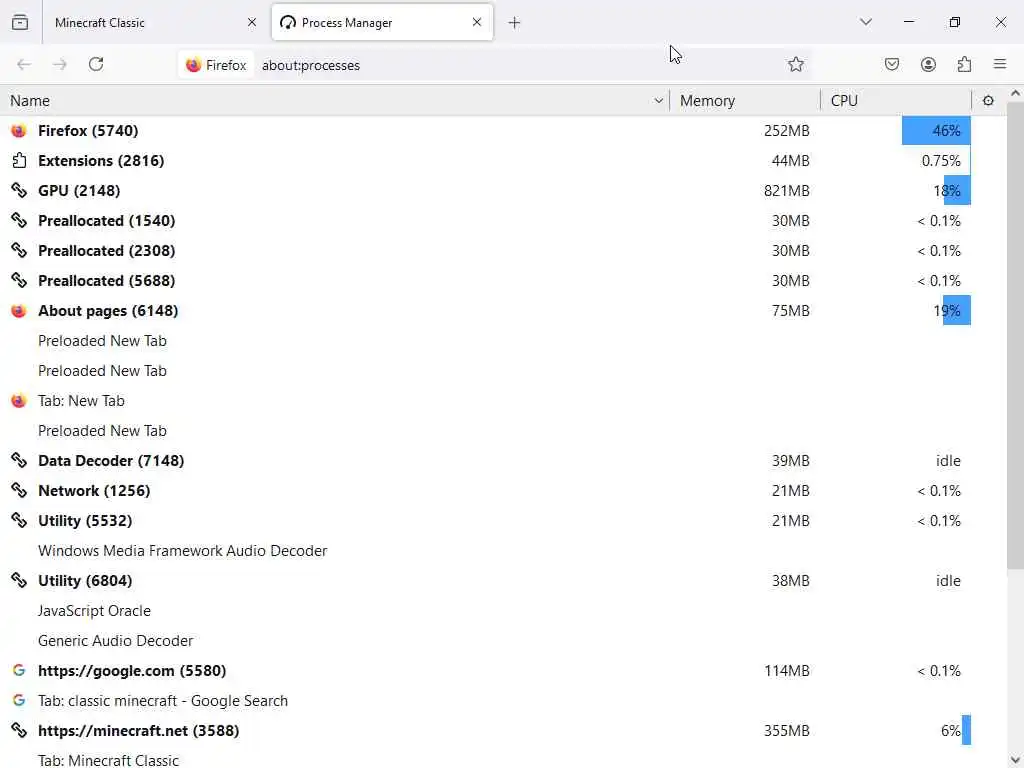Click the 252MB memory value
Viewport: 1024px width, 768px height.
786,131
